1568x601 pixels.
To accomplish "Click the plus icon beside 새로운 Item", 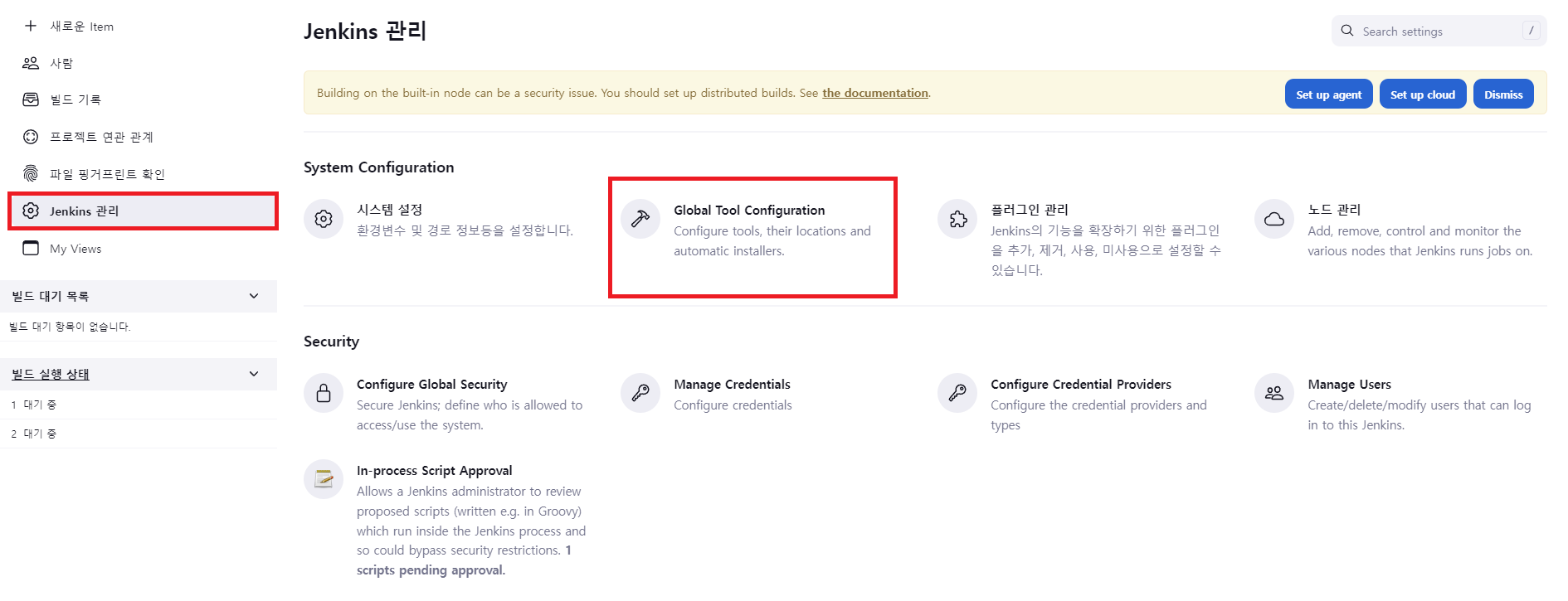I will (31, 26).
